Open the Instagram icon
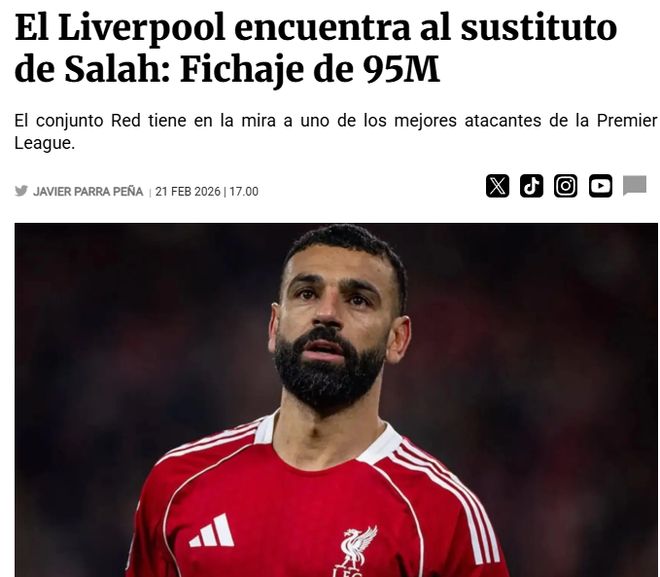The width and height of the screenshot is (660, 577). (565, 186)
